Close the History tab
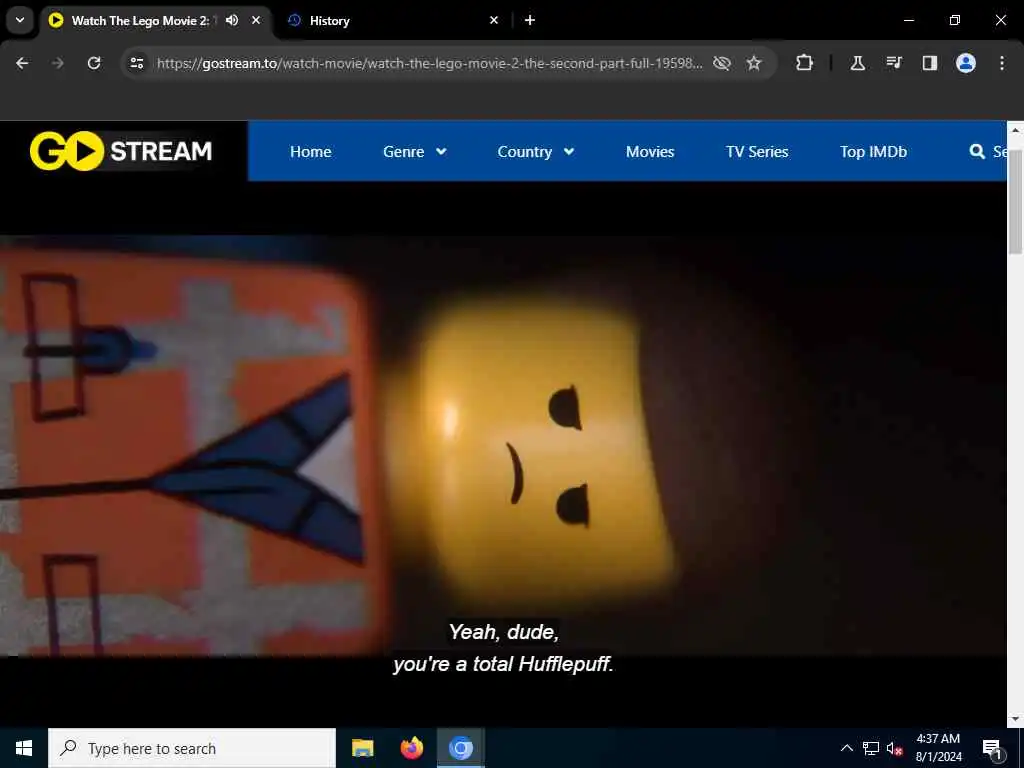The width and height of the screenshot is (1024, 768). point(494,20)
